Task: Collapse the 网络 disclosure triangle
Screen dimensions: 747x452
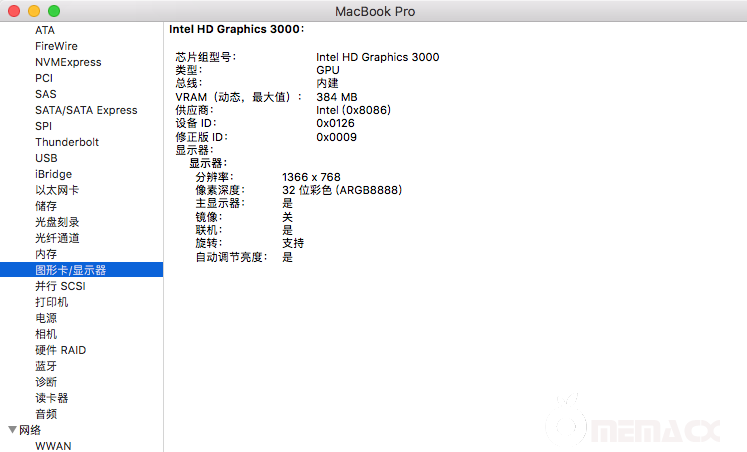Action: pyautogui.click(x=12, y=430)
